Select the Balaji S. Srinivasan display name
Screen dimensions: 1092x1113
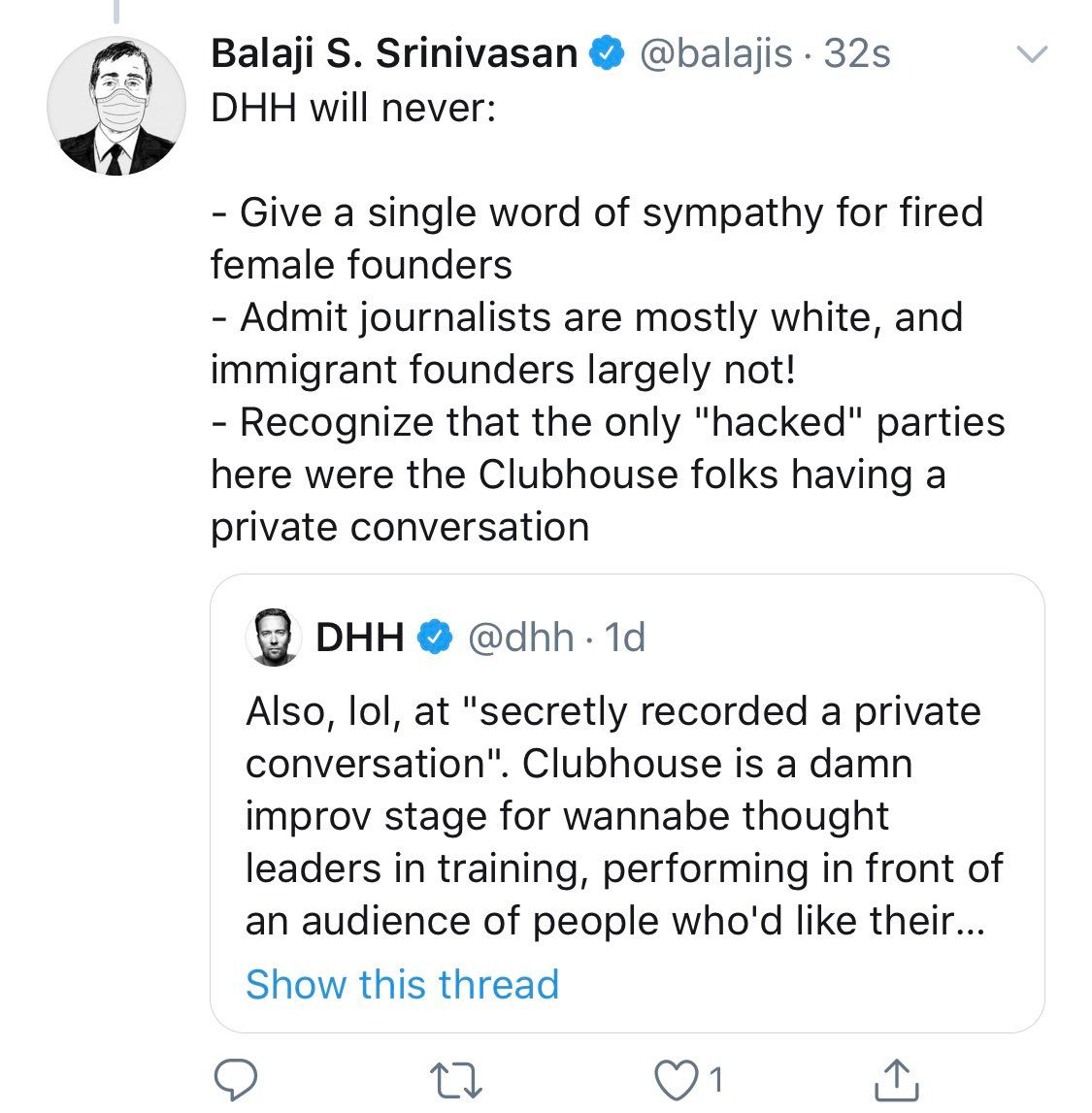(395, 54)
